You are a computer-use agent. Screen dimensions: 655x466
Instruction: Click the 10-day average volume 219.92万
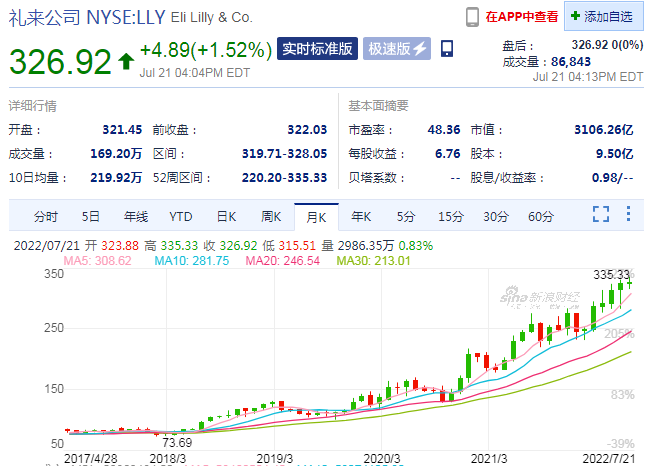pos(116,178)
